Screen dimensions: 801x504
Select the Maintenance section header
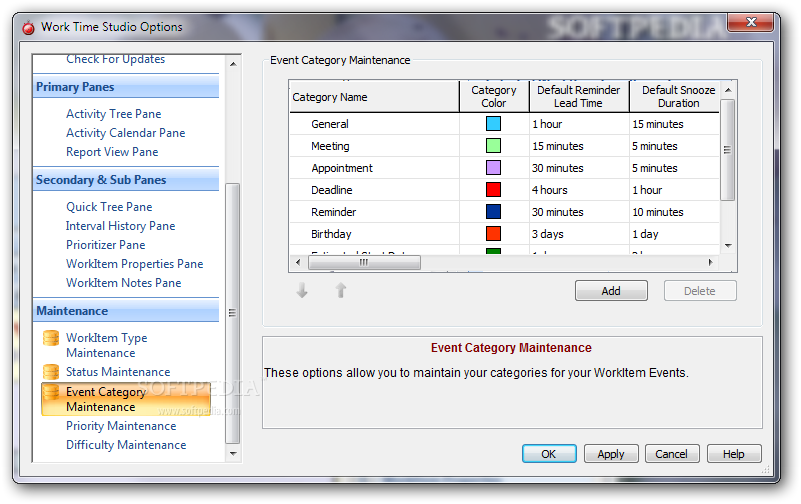126,310
